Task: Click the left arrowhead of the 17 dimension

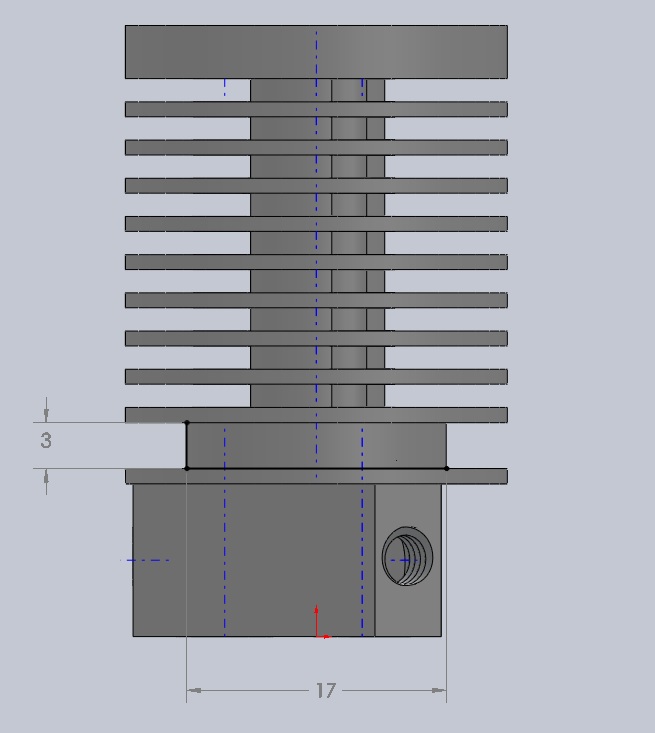Action: point(194,690)
